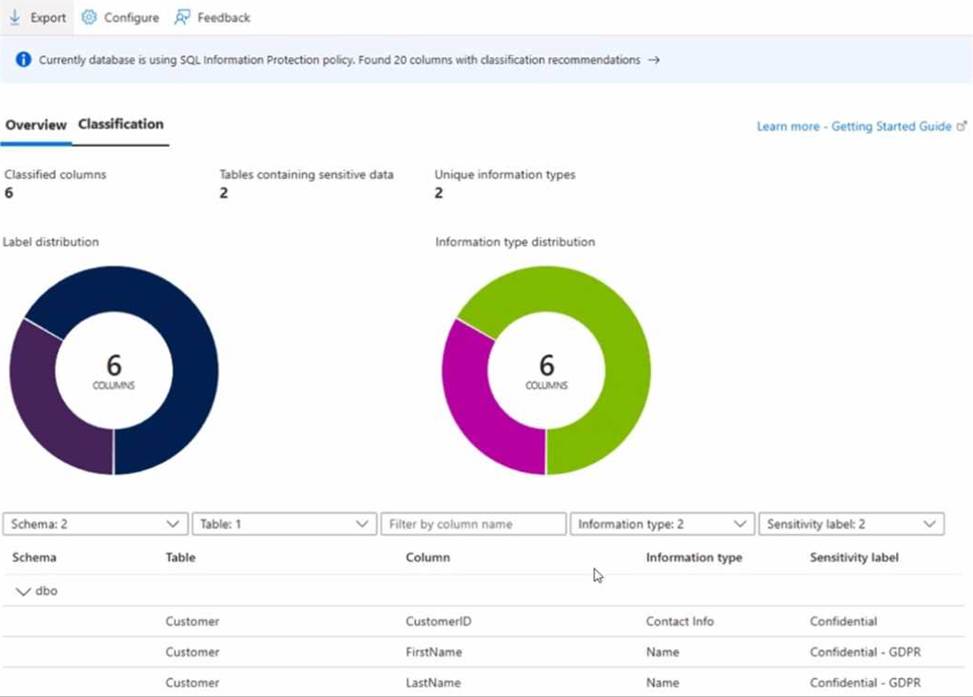Click the arrow after classification recommendations
This screenshot has width=973, height=697.
coord(653,60)
